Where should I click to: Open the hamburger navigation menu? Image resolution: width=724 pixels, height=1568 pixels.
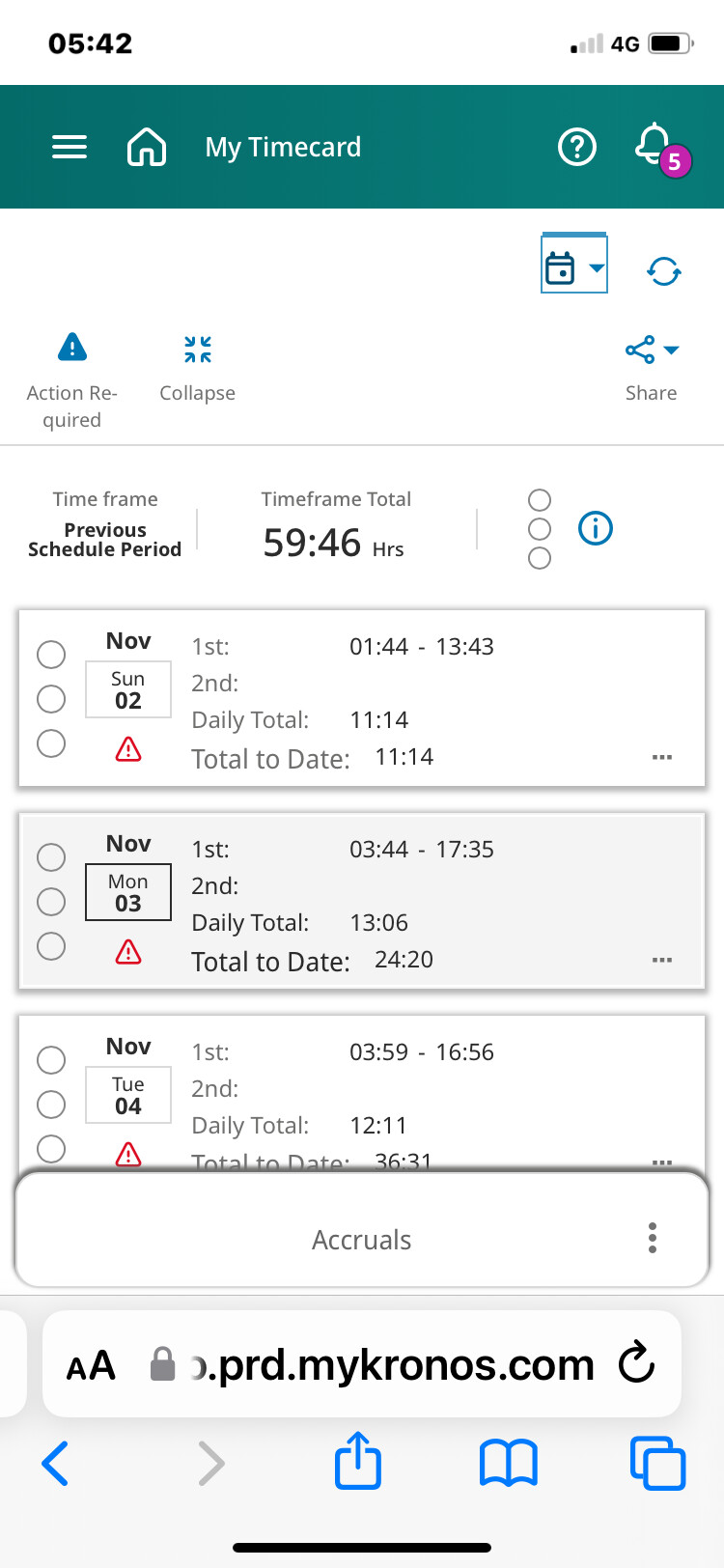[70, 147]
